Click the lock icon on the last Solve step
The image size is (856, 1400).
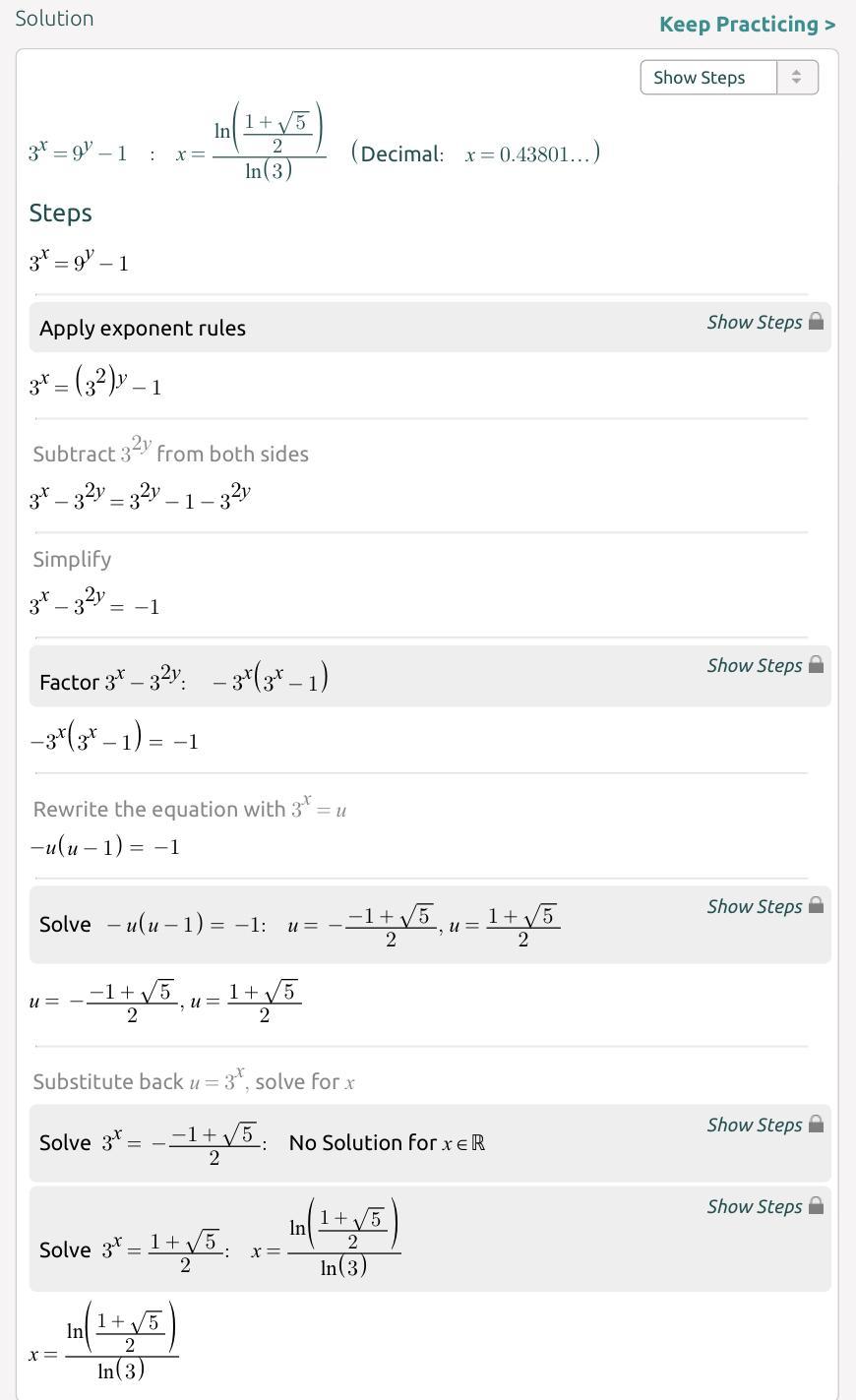[x=816, y=1206]
